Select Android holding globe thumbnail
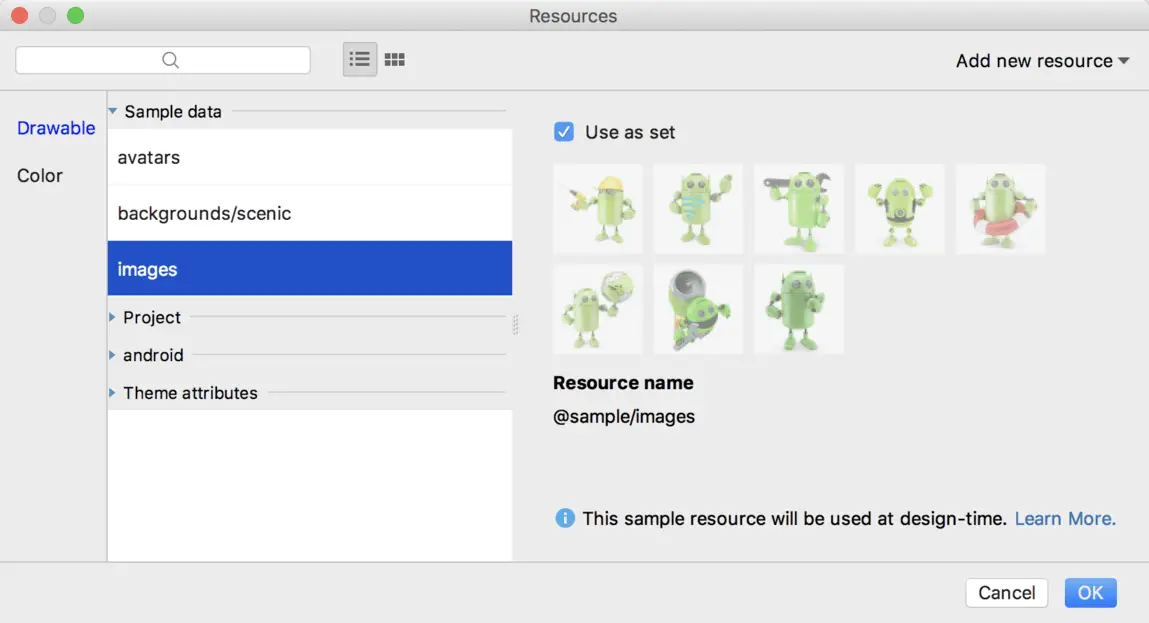Screen dimensions: 1149x623 [598, 309]
